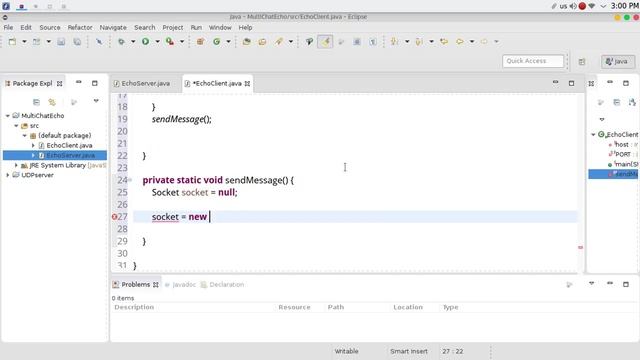Viewport: 640px width, 360px height.
Task: Expand the JRE System Library node
Action: 16,165
